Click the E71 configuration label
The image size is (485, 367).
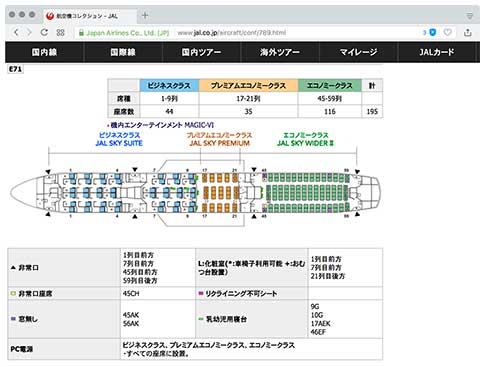(15, 69)
